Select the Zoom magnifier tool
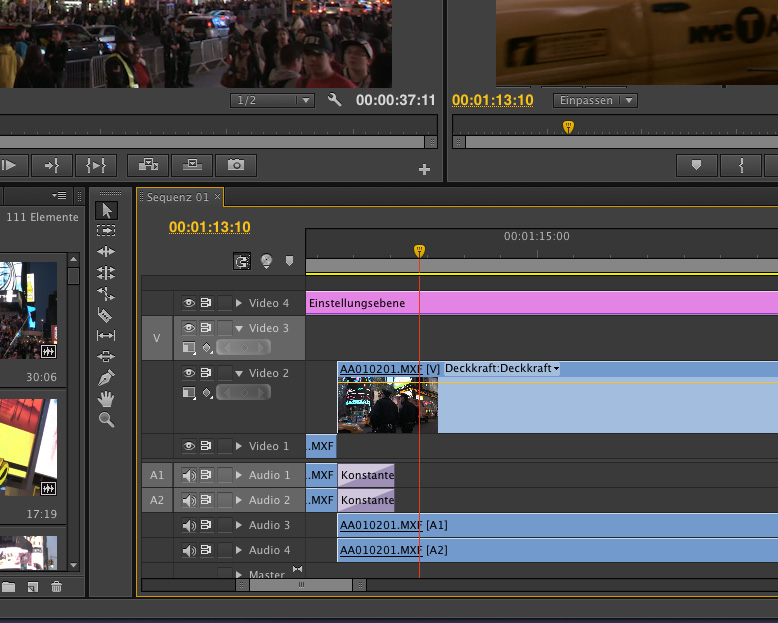The width and height of the screenshot is (778, 623). coord(107,420)
